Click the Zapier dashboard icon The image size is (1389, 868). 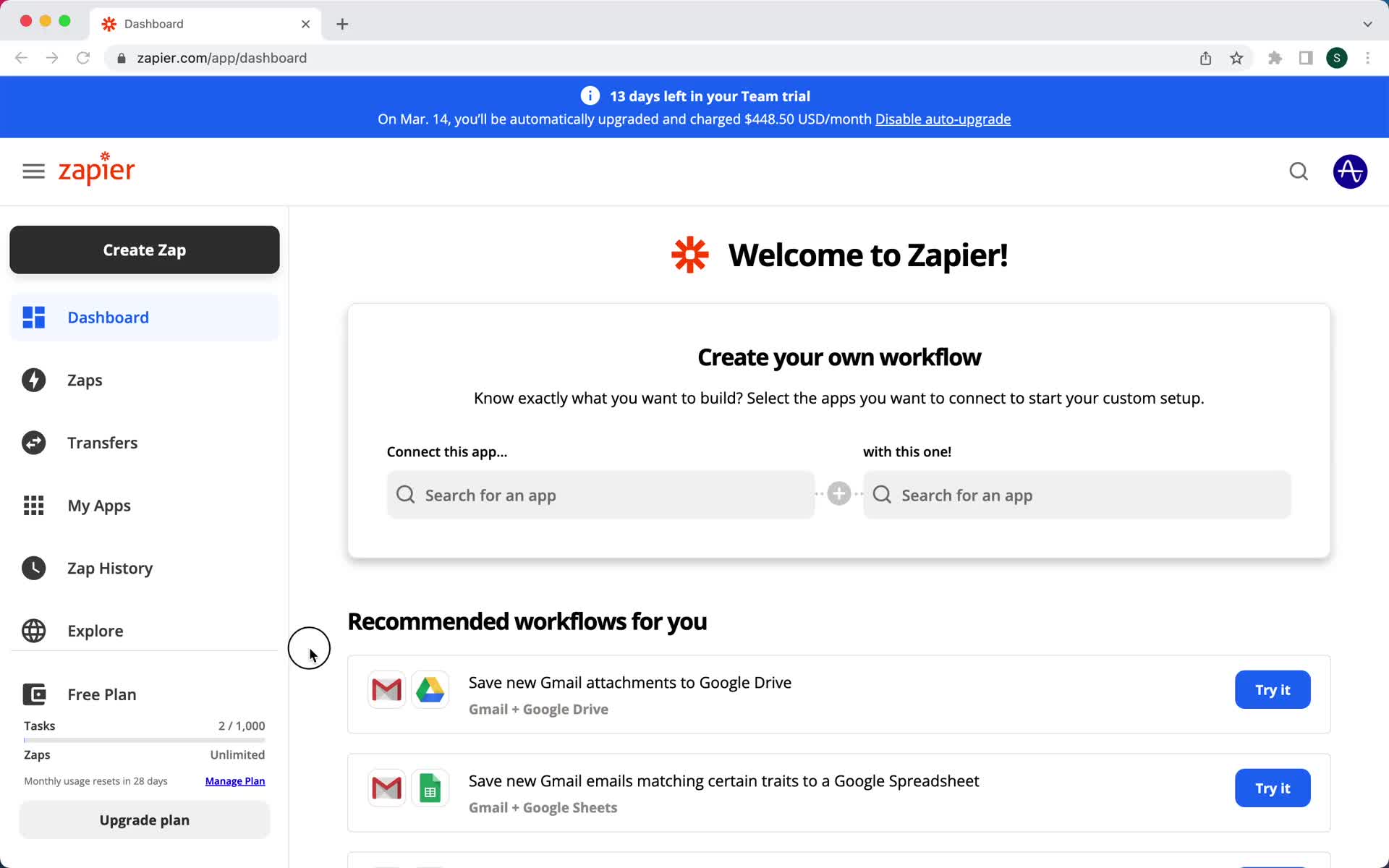pyautogui.click(x=34, y=318)
